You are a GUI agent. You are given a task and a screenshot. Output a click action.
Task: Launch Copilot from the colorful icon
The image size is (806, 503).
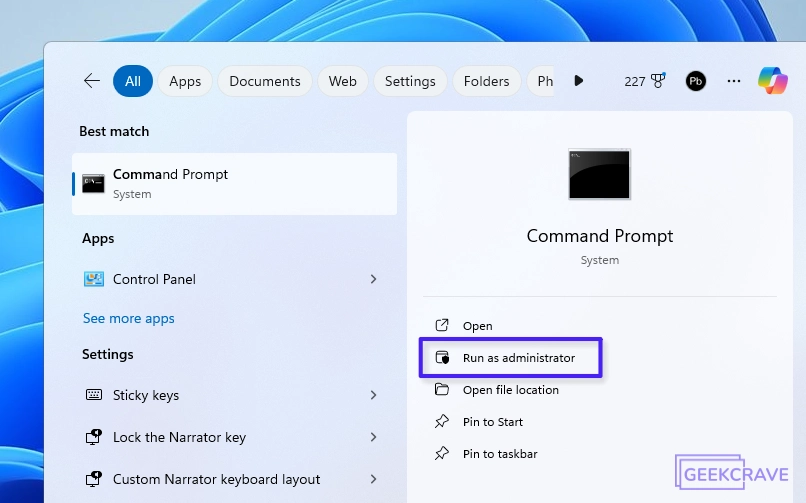coord(773,81)
